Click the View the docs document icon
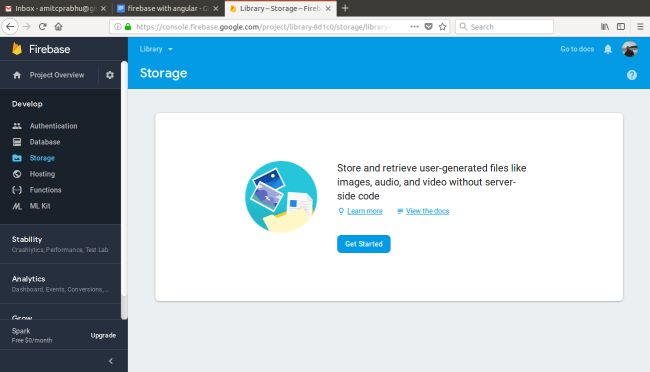Screen dimensions: 650x372 (x=400, y=211)
